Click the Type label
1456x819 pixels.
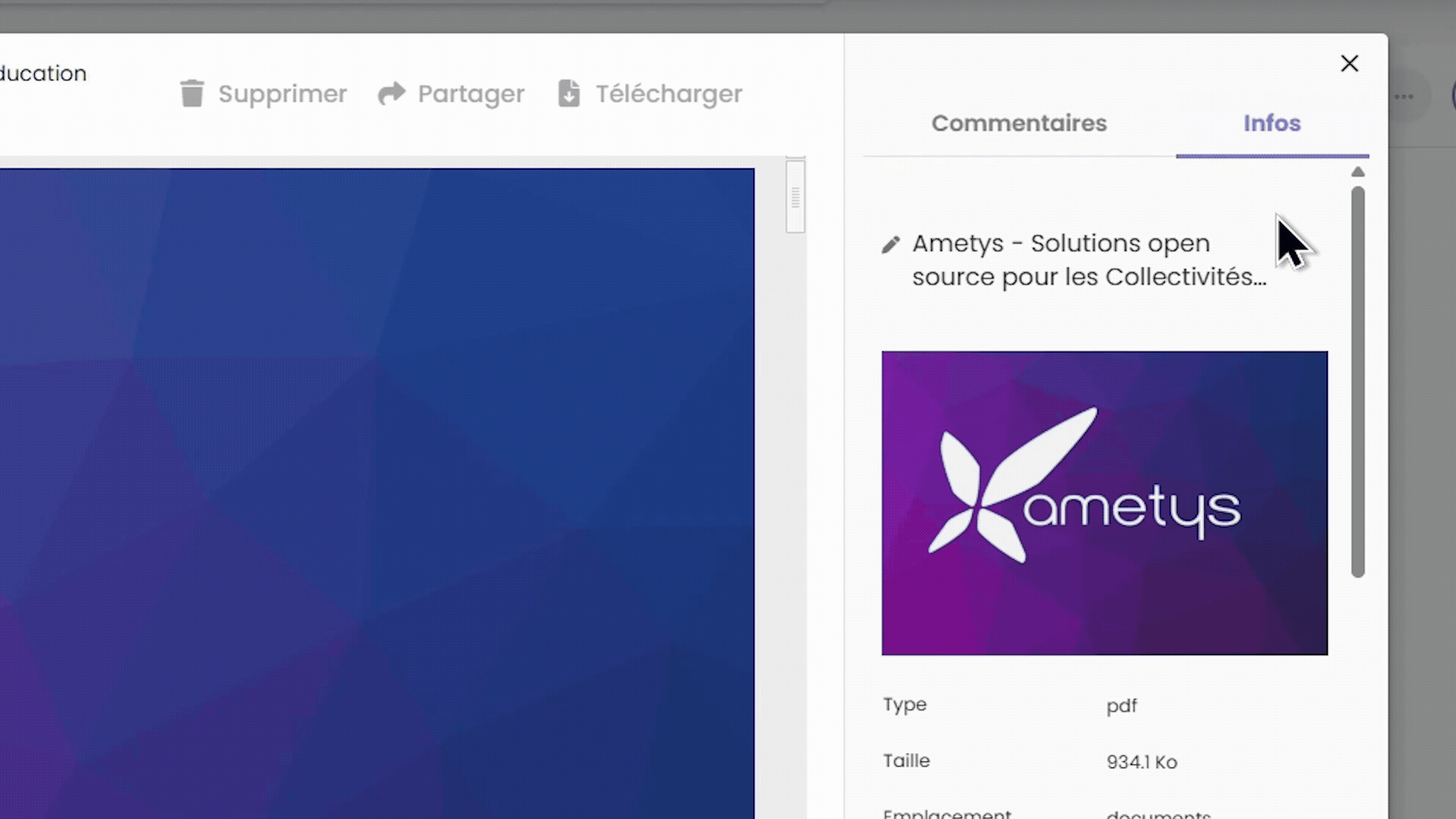click(x=905, y=704)
